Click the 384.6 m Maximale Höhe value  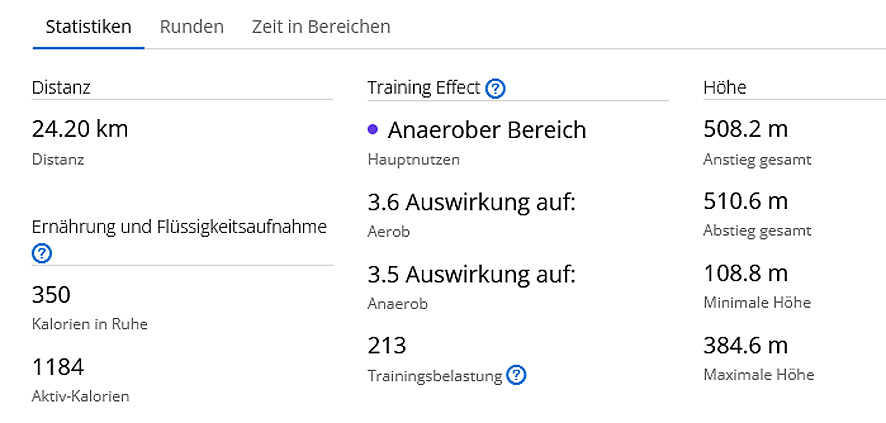pos(745,345)
